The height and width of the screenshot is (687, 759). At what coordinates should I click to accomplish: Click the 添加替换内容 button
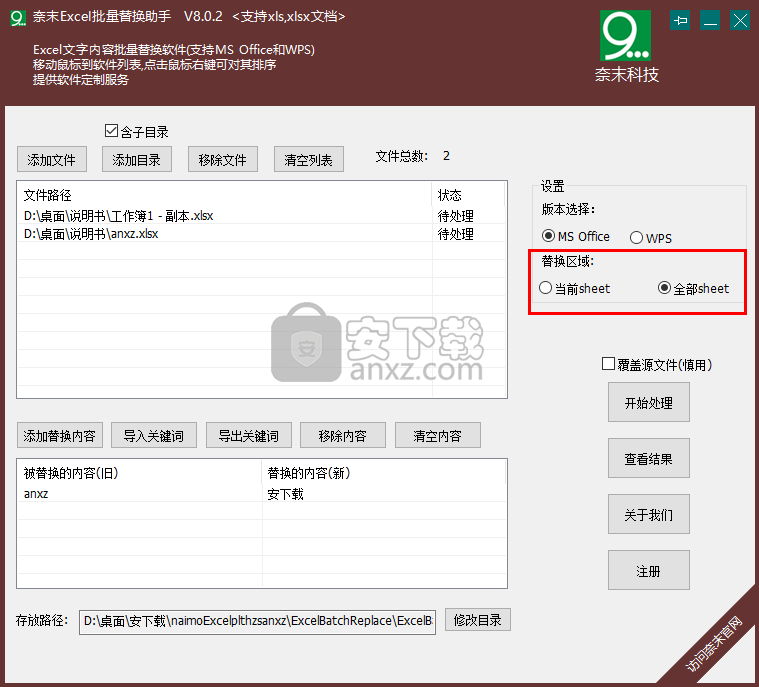(60, 435)
